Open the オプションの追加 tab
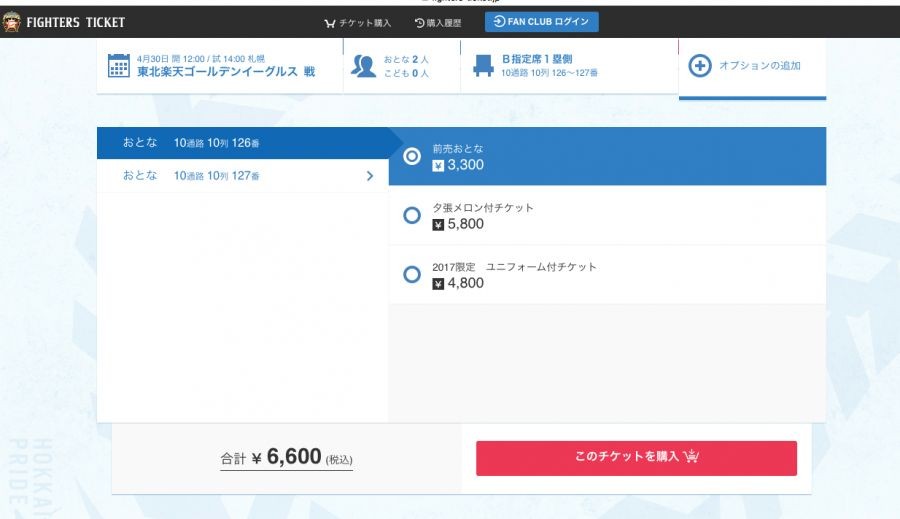The image size is (900, 519). (752, 67)
